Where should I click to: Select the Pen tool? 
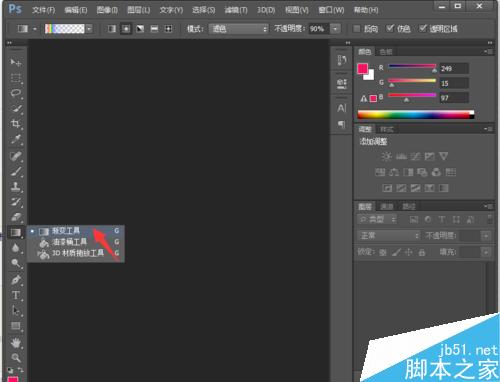pyautogui.click(x=15, y=280)
